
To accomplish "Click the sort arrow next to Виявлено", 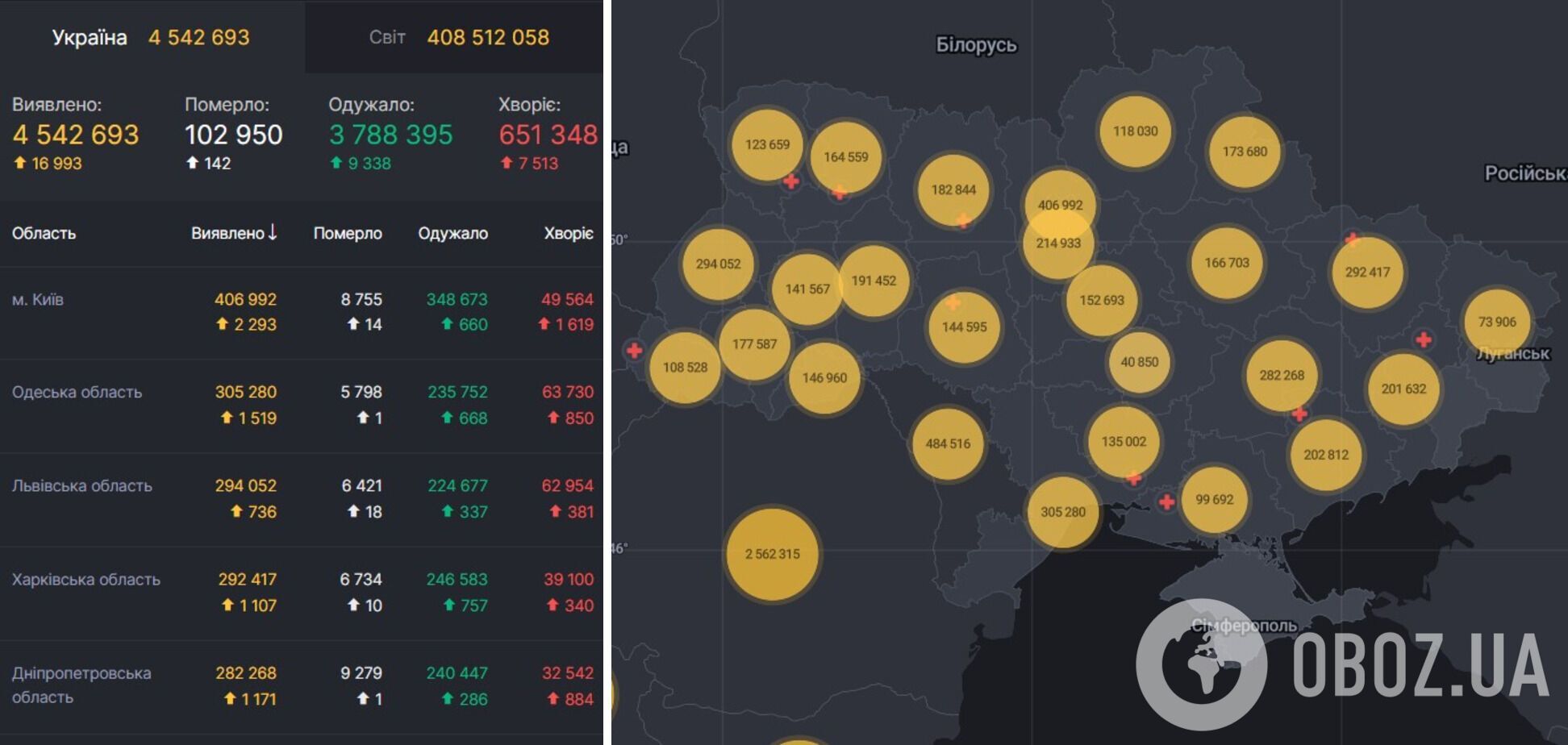I will click(273, 232).
